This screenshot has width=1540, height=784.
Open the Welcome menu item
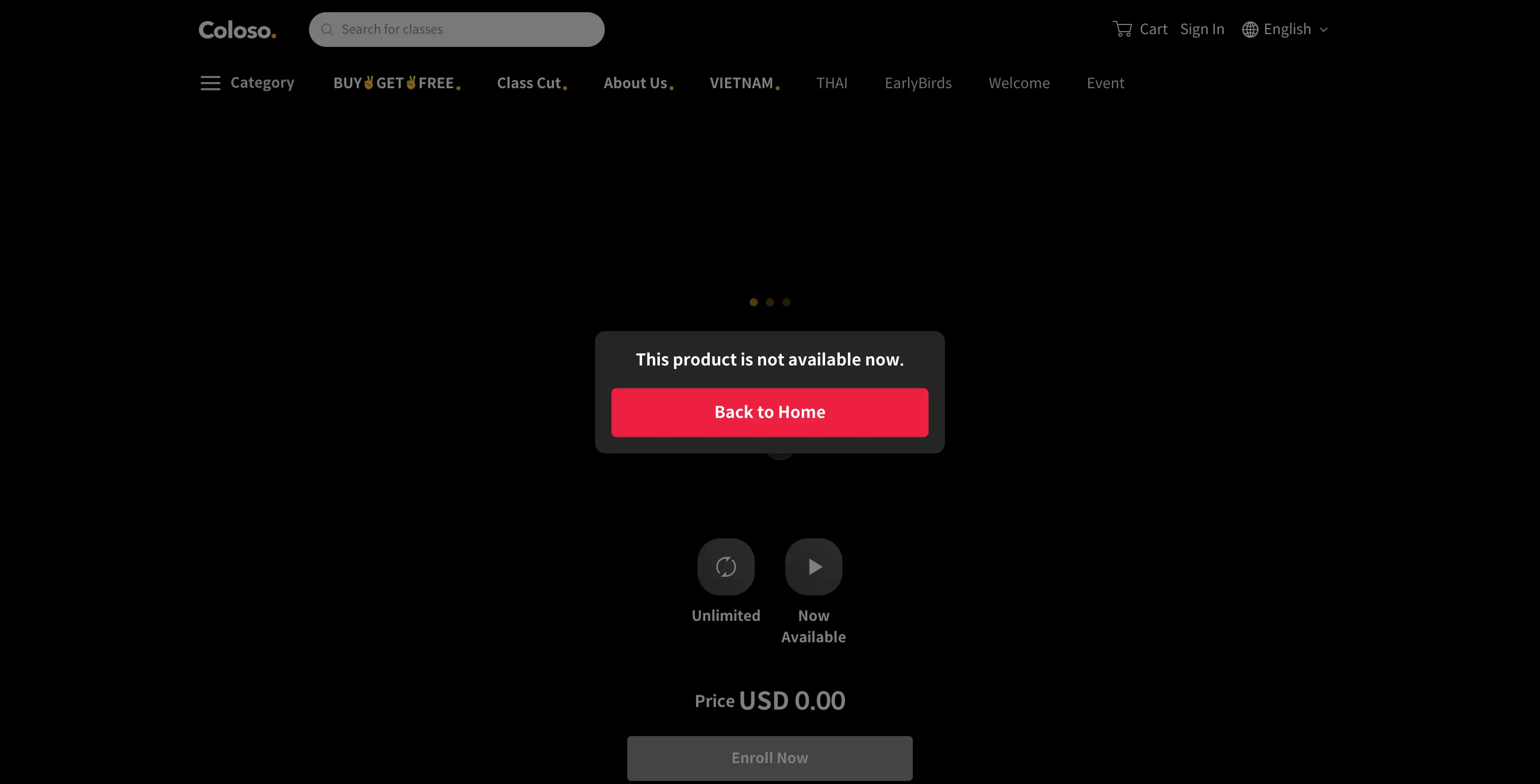(1019, 83)
